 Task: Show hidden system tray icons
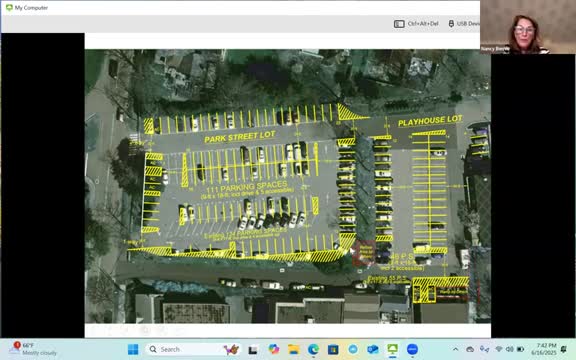(x=456, y=349)
